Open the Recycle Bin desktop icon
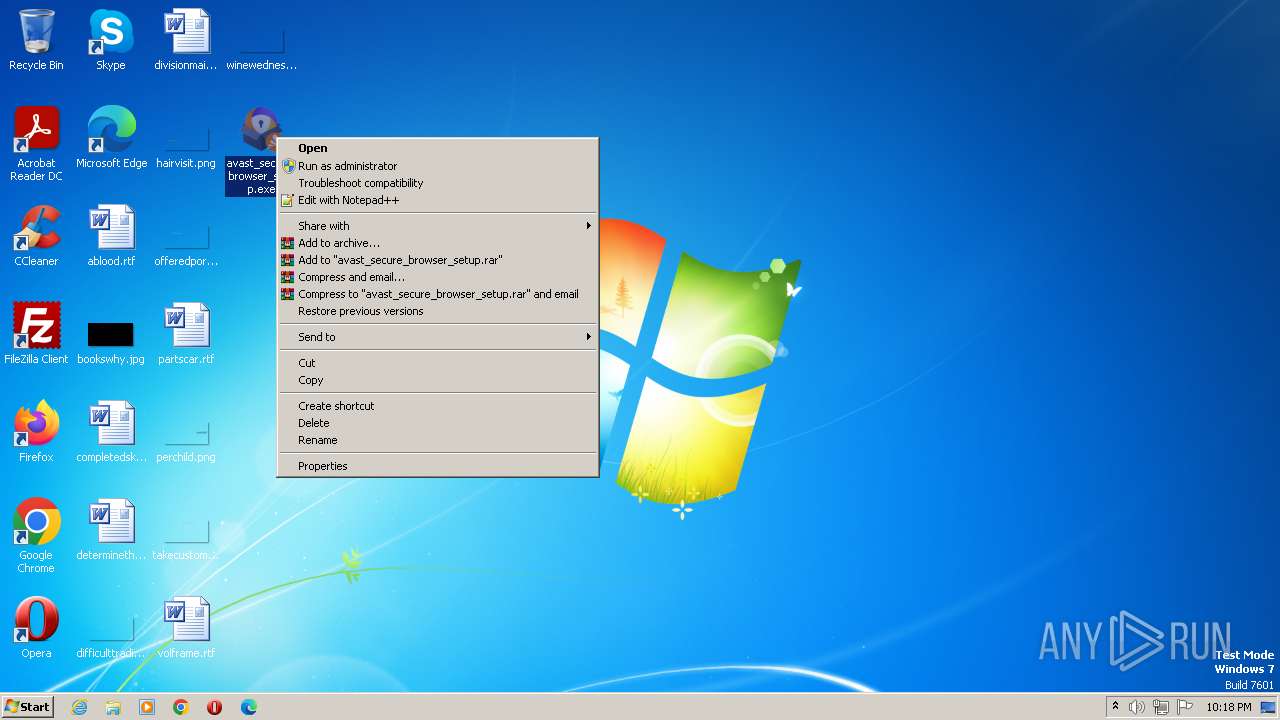1280x720 pixels. point(36,40)
